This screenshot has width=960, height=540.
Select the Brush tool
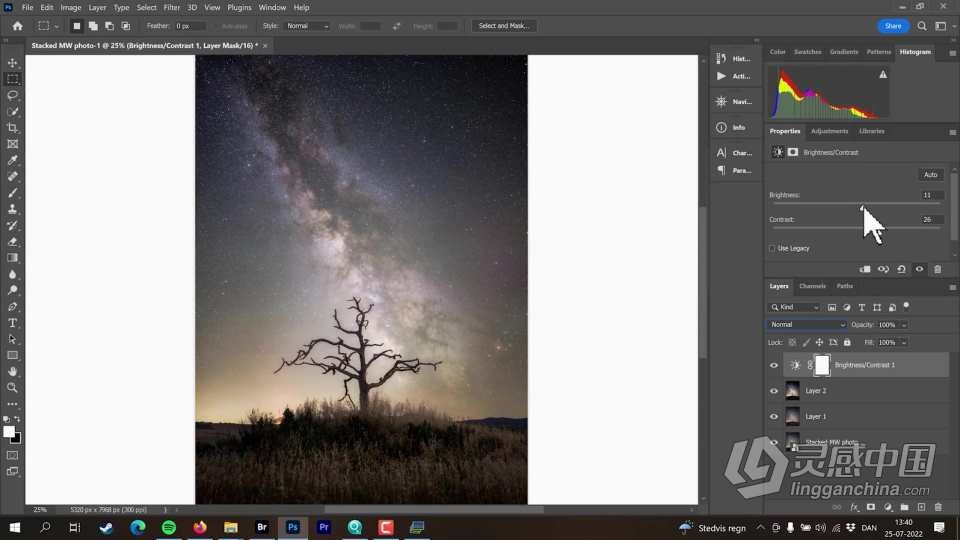click(12, 193)
